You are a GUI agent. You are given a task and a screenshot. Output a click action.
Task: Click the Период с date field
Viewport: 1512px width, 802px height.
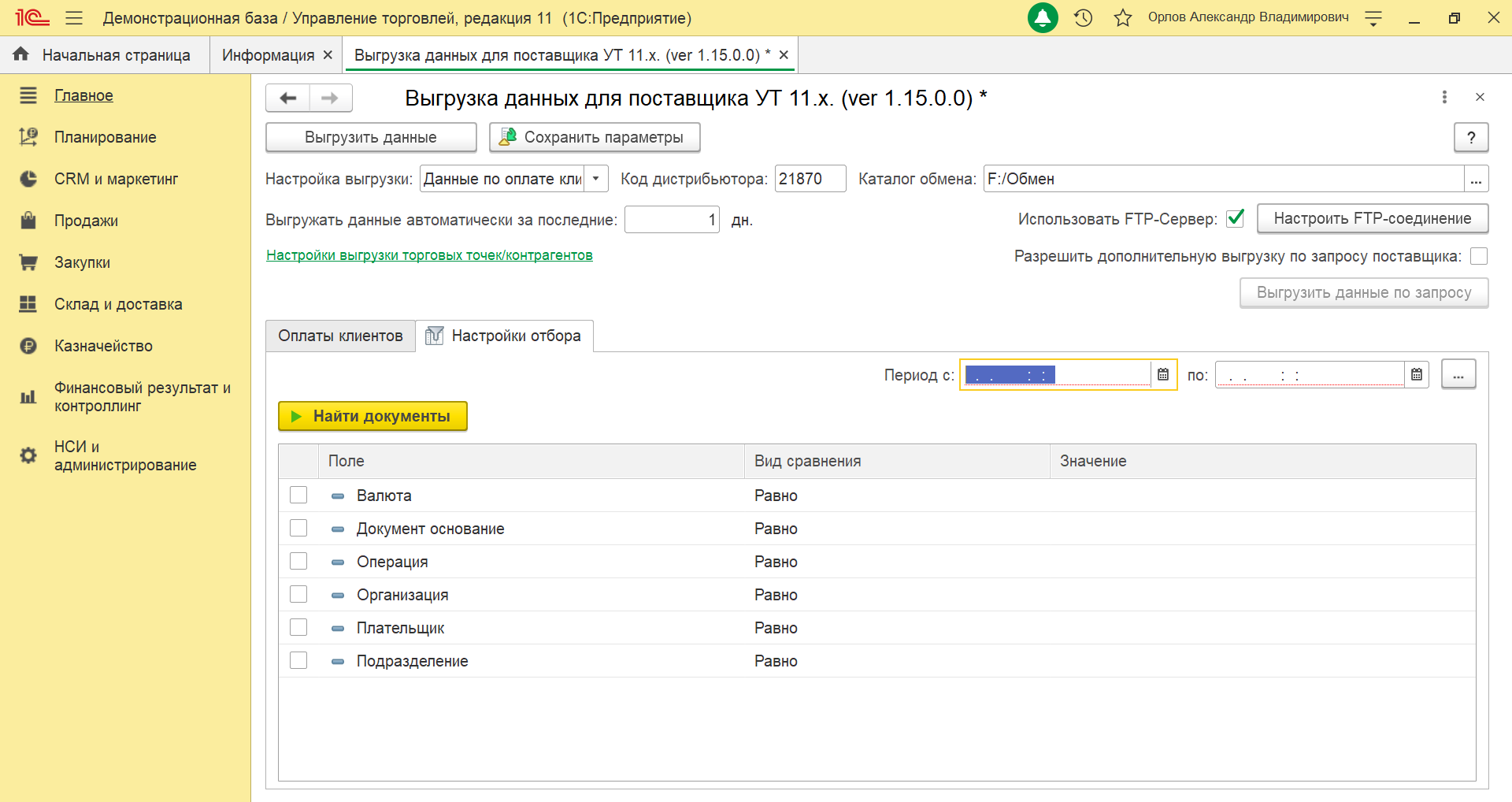coord(1057,375)
